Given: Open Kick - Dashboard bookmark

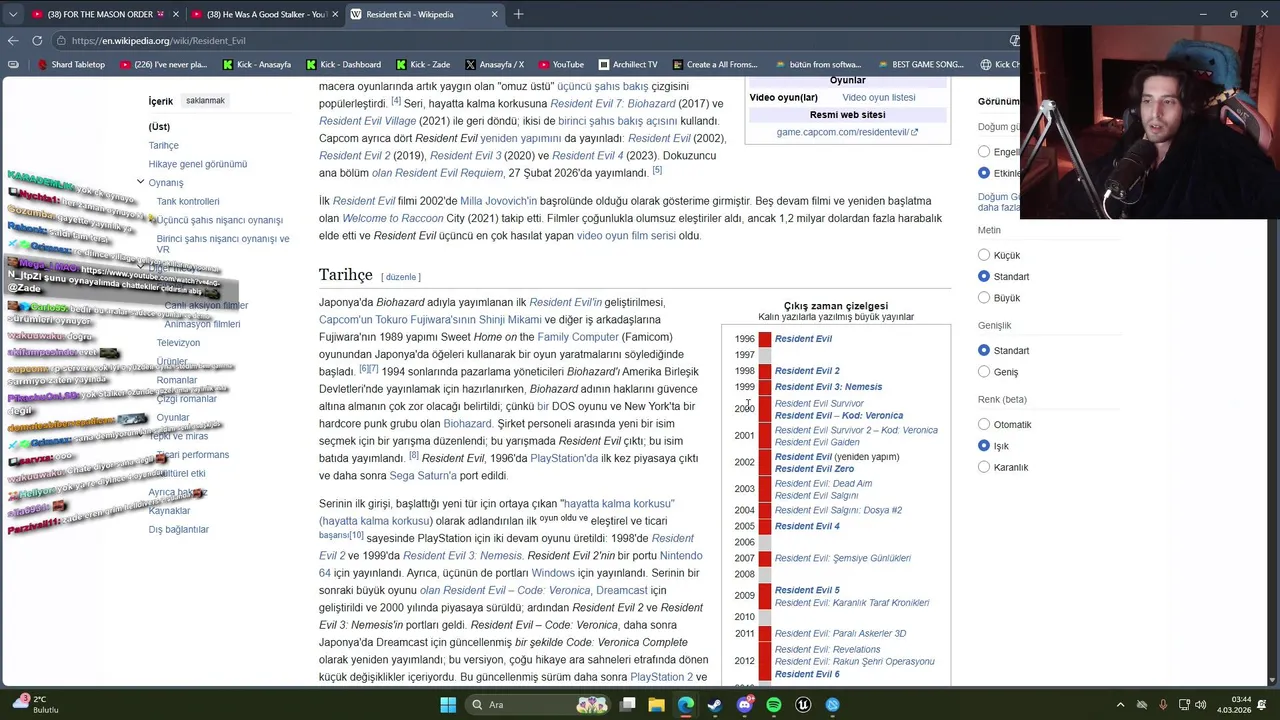Looking at the screenshot, I should [x=343, y=64].
